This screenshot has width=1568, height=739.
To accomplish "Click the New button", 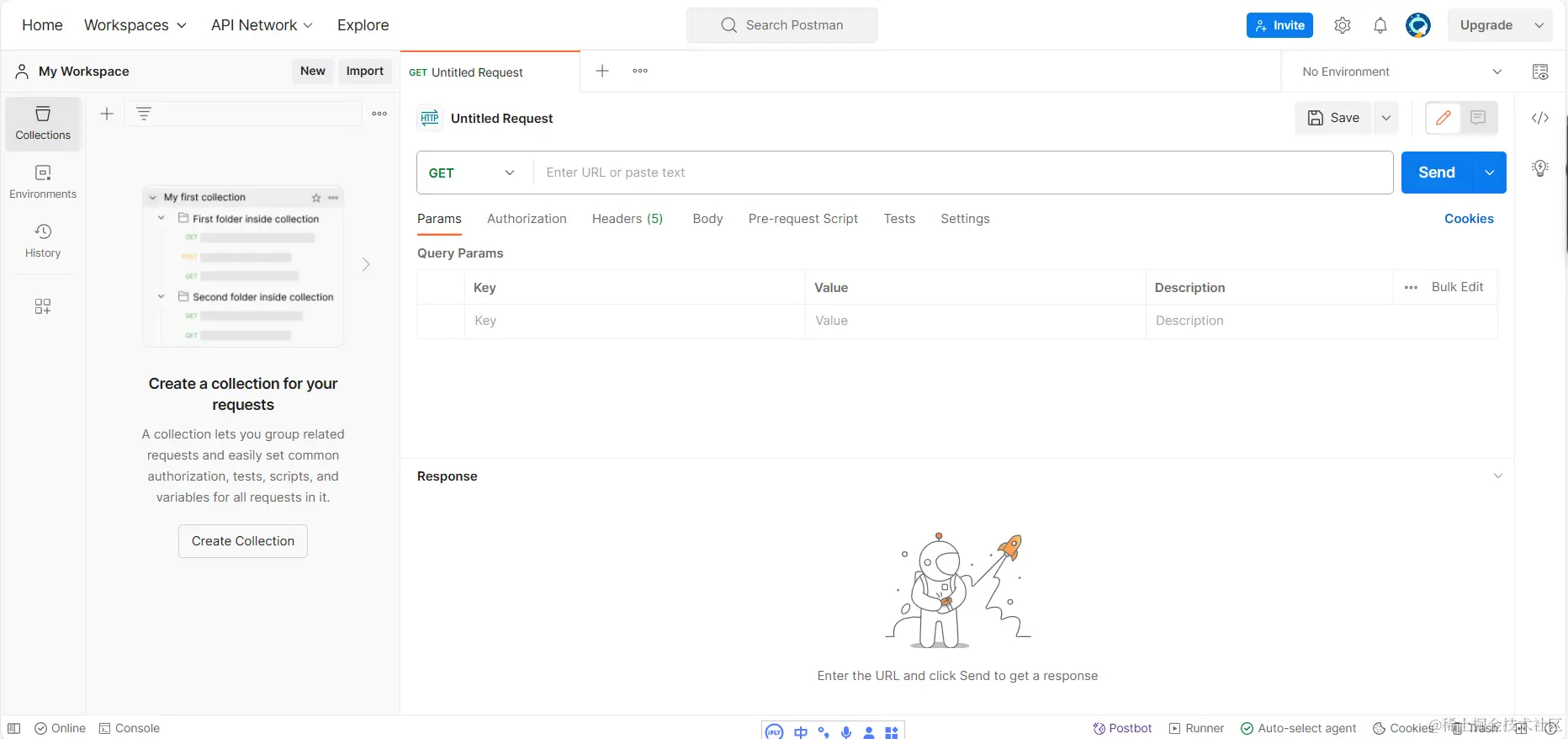I will coord(313,72).
